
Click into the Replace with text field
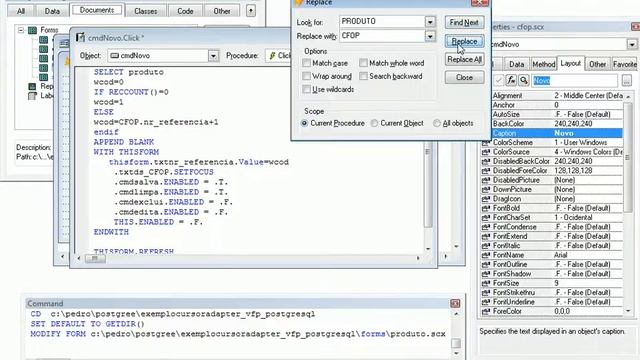(x=382, y=36)
